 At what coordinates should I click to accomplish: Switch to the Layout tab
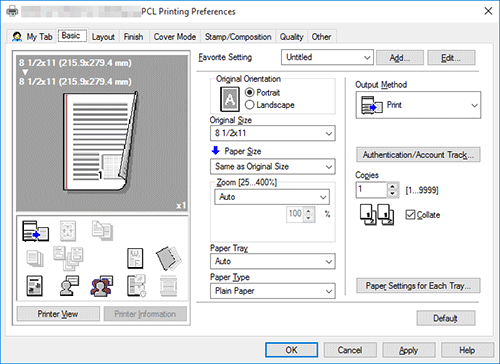103,37
